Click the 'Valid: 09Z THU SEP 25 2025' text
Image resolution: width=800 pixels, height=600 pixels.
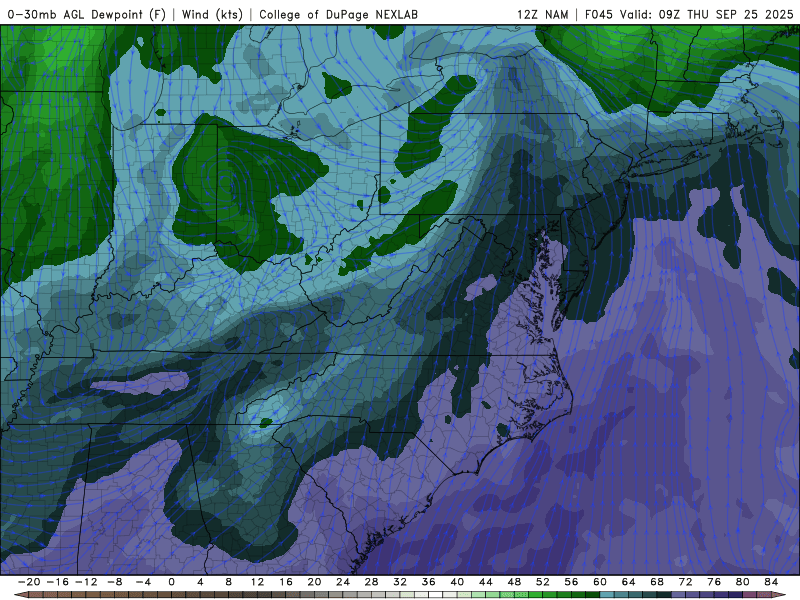tap(707, 14)
